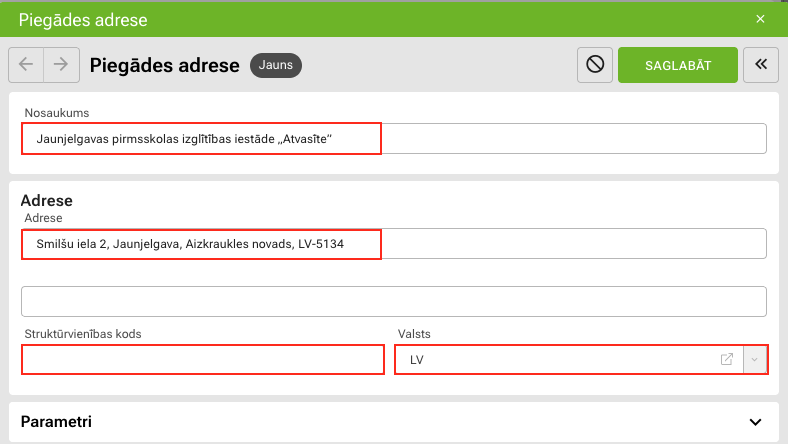Click the Jauns status badge

pos(276,65)
